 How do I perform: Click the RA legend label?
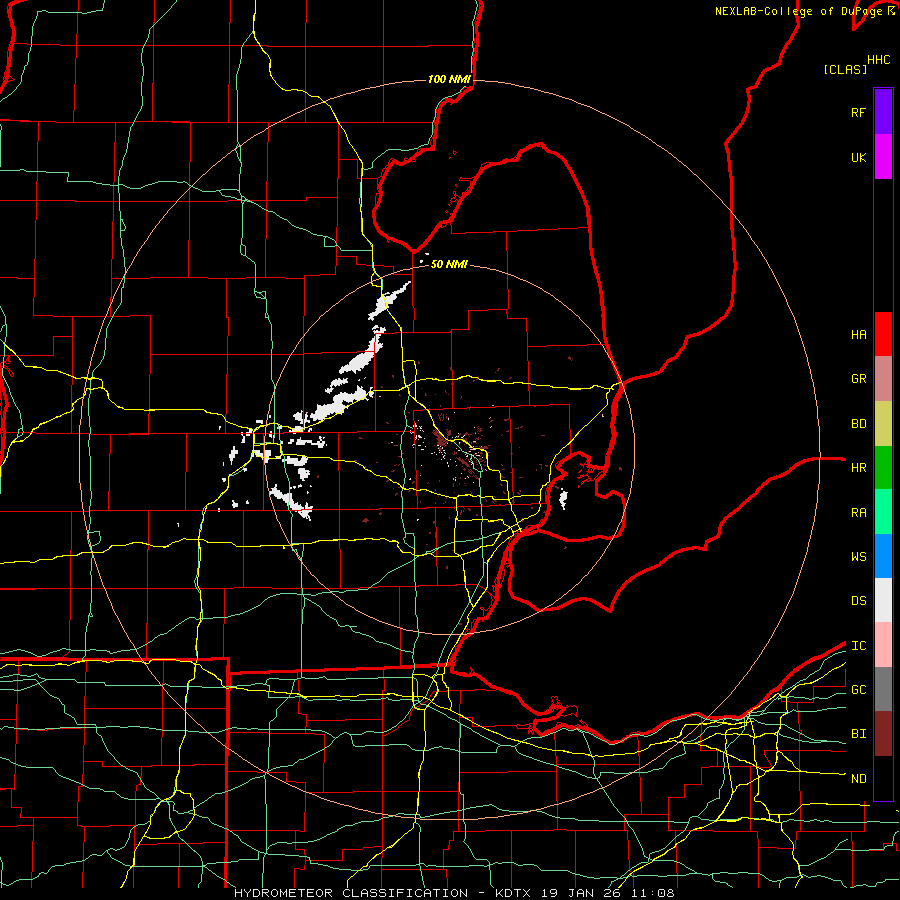[858, 513]
